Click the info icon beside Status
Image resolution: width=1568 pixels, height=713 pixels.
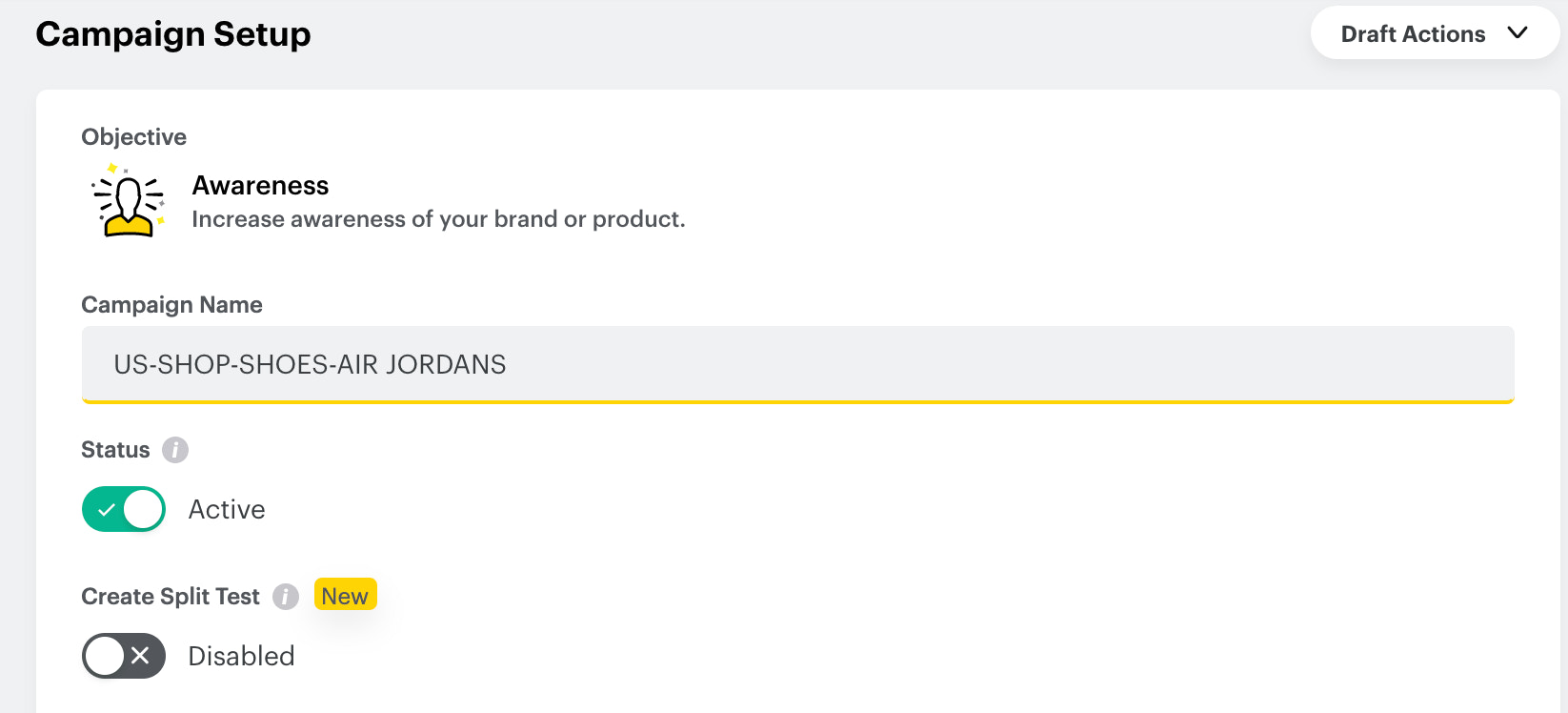[x=175, y=450]
